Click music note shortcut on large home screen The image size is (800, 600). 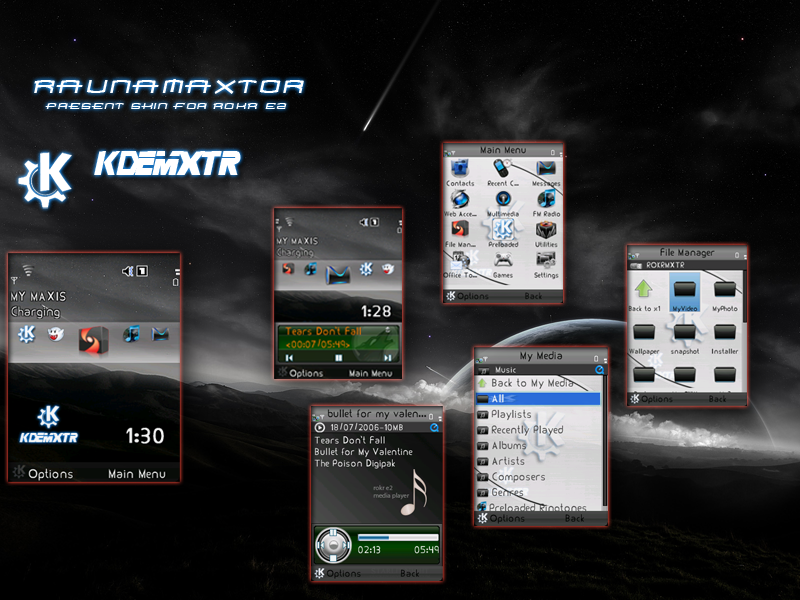pyautogui.click(x=131, y=334)
